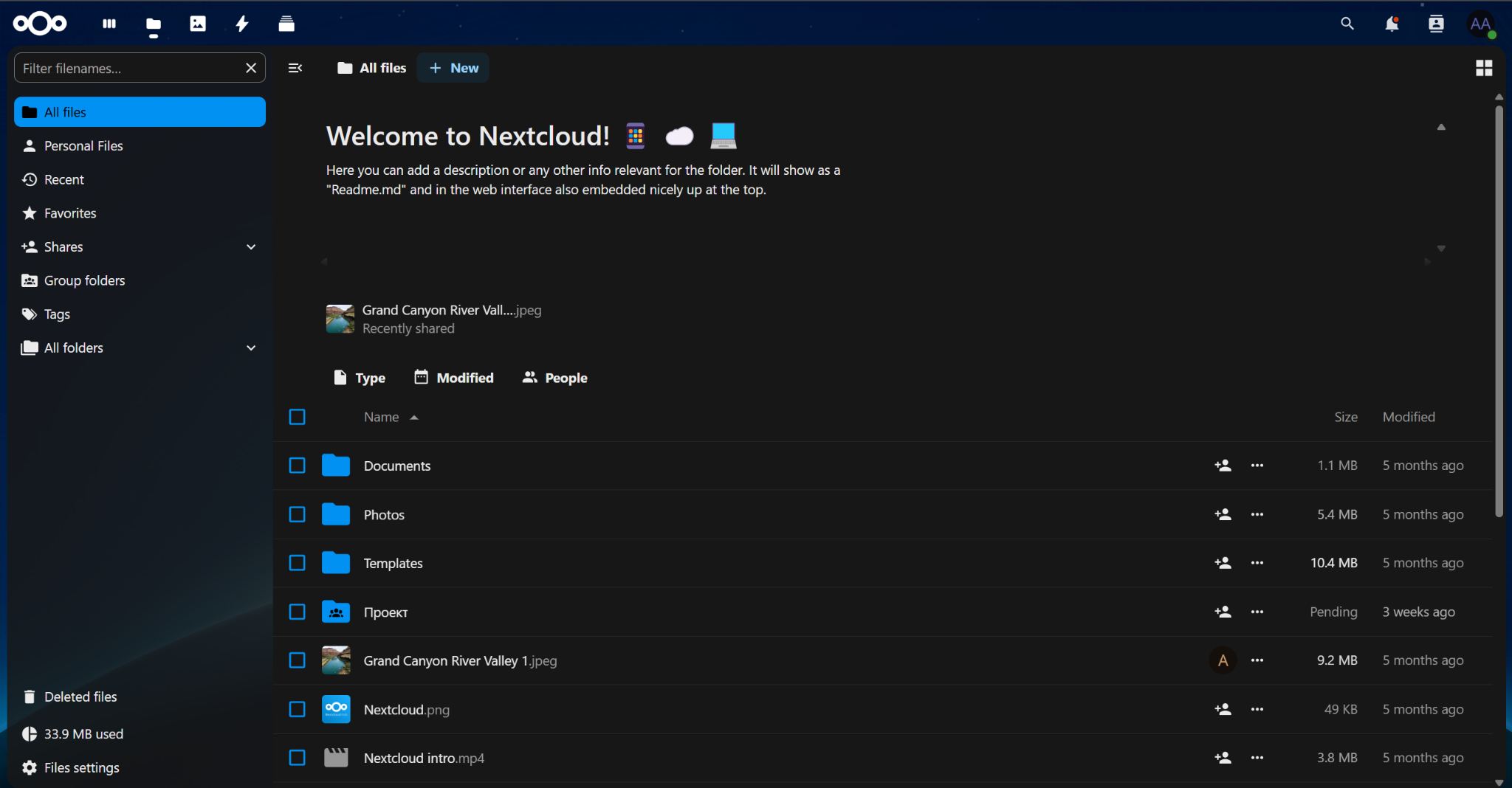Open actions menu for Grand Canyon jpeg
The width and height of the screenshot is (1512, 788).
click(1257, 660)
